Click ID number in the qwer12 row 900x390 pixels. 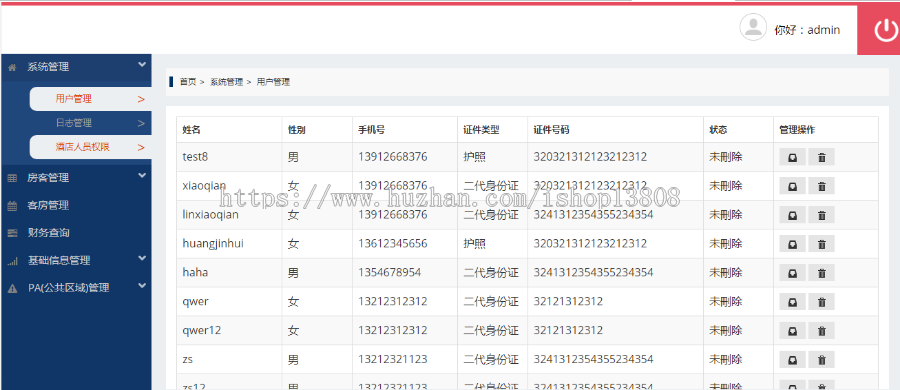568,330
